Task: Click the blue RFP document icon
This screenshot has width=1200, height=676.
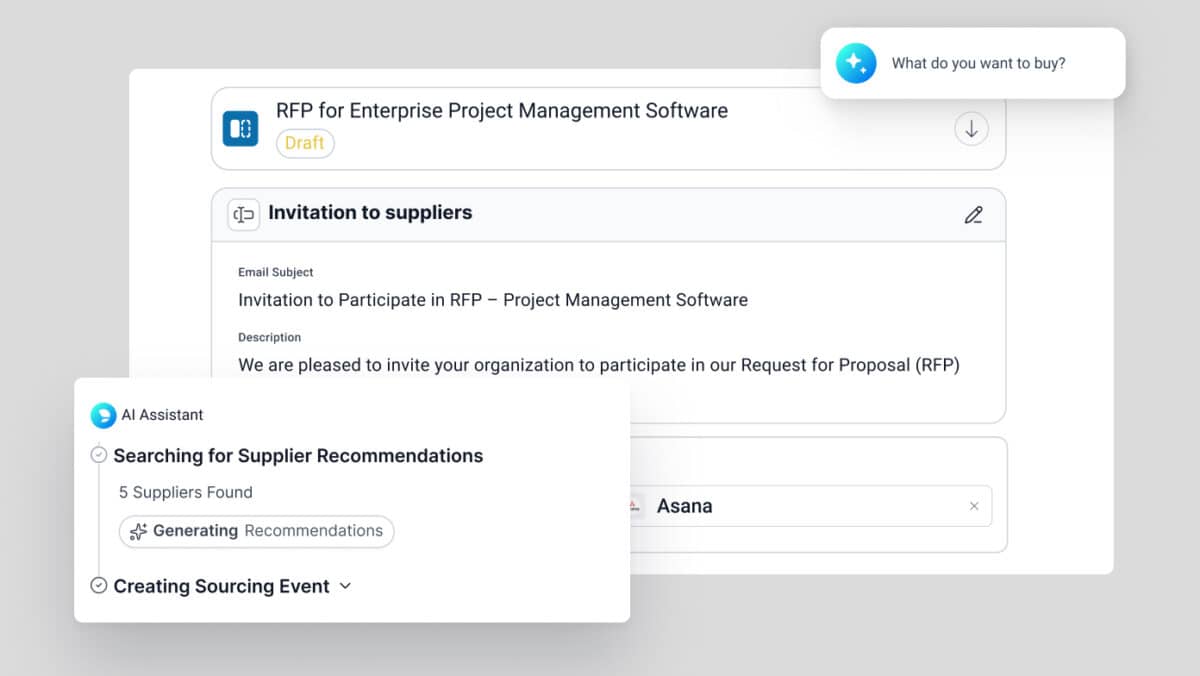Action: click(x=240, y=128)
